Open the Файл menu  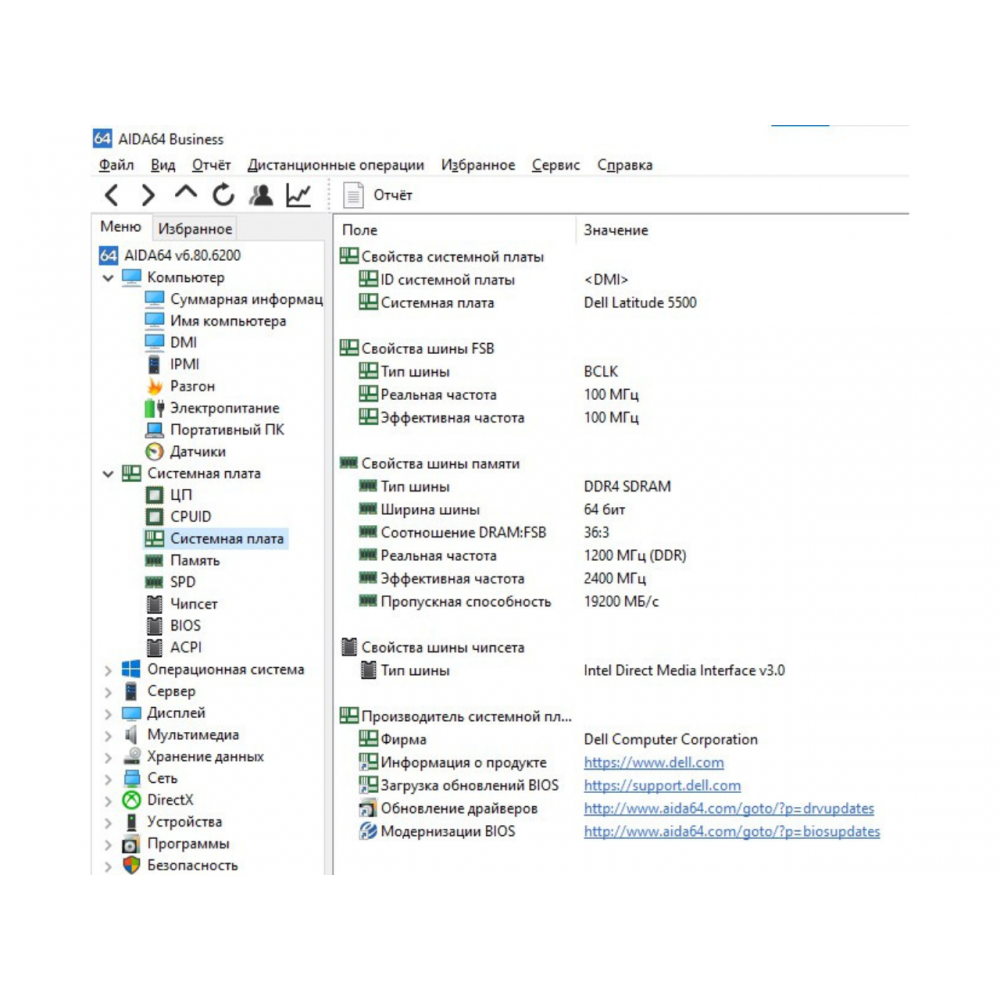click(x=116, y=165)
